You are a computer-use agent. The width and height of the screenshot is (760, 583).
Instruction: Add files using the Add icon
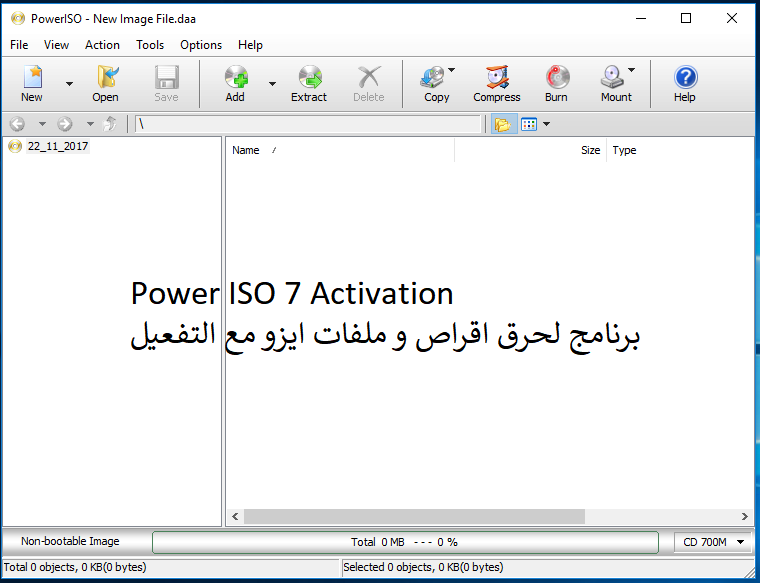coord(236,78)
